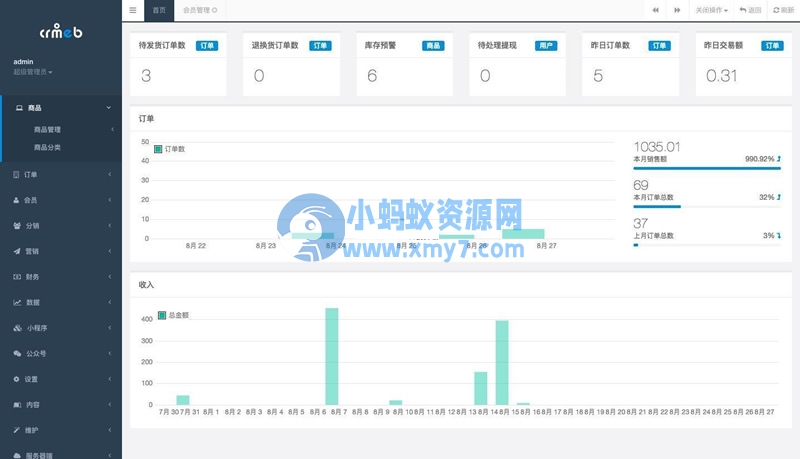Open 商品分类 in the sidebar
Viewport: 800px width, 459px height.
point(47,147)
